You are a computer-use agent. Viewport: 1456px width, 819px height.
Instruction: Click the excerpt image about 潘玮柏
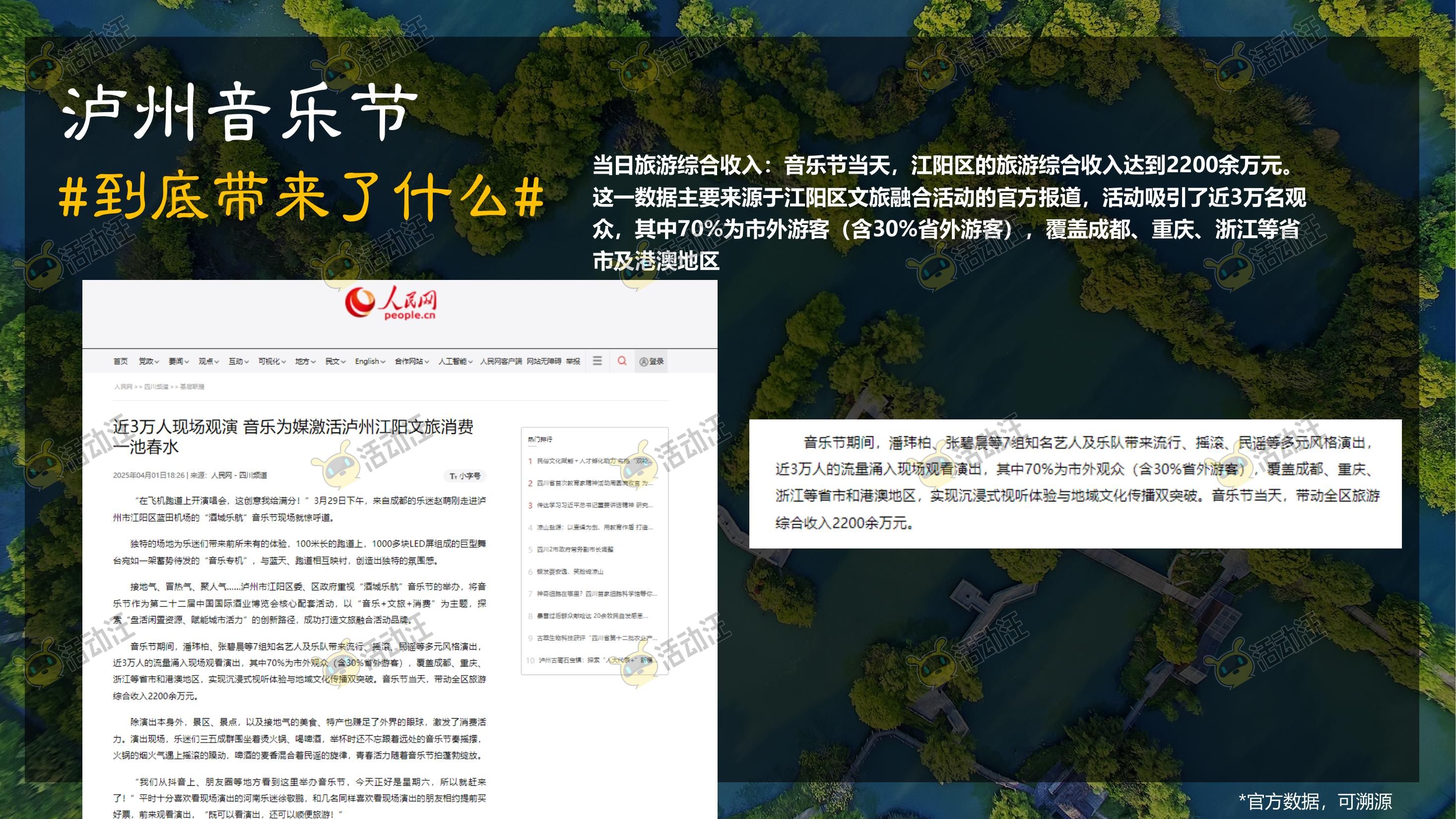click(x=1075, y=483)
